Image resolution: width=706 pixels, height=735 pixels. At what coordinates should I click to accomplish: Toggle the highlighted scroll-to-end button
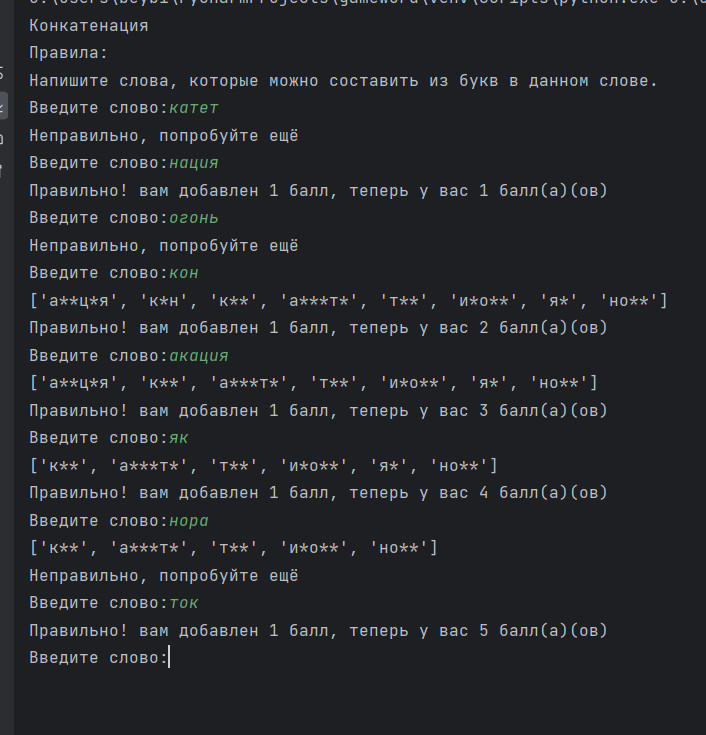(2, 105)
